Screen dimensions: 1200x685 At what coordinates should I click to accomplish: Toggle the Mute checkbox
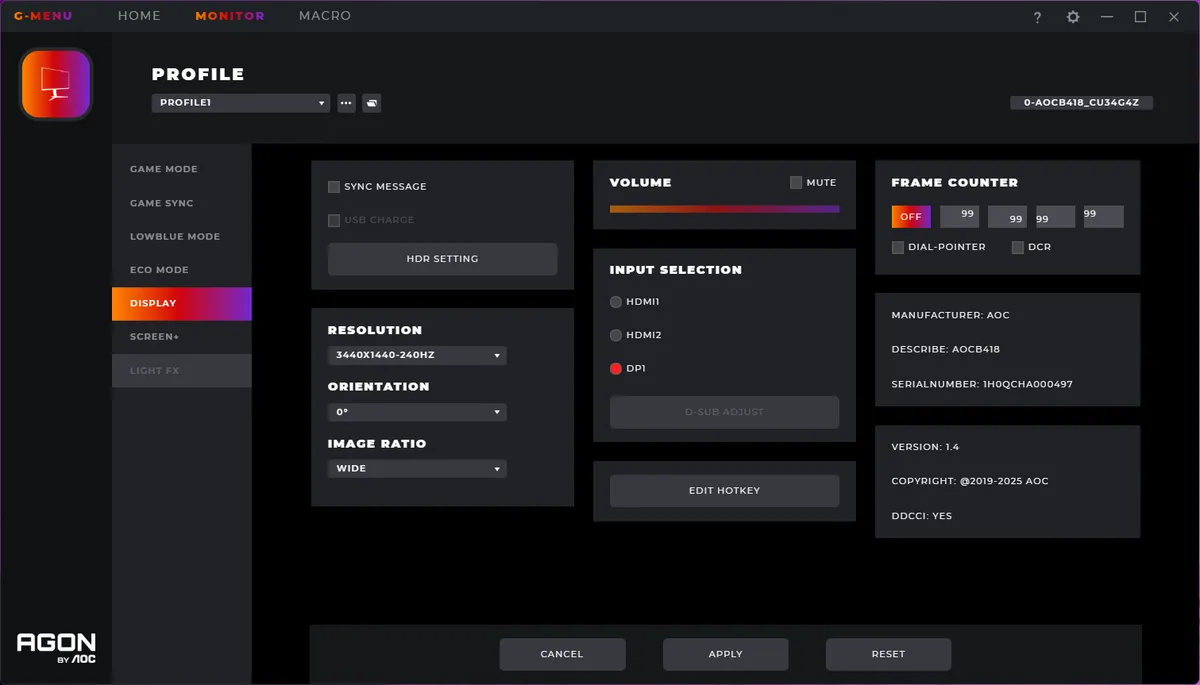pos(796,183)
